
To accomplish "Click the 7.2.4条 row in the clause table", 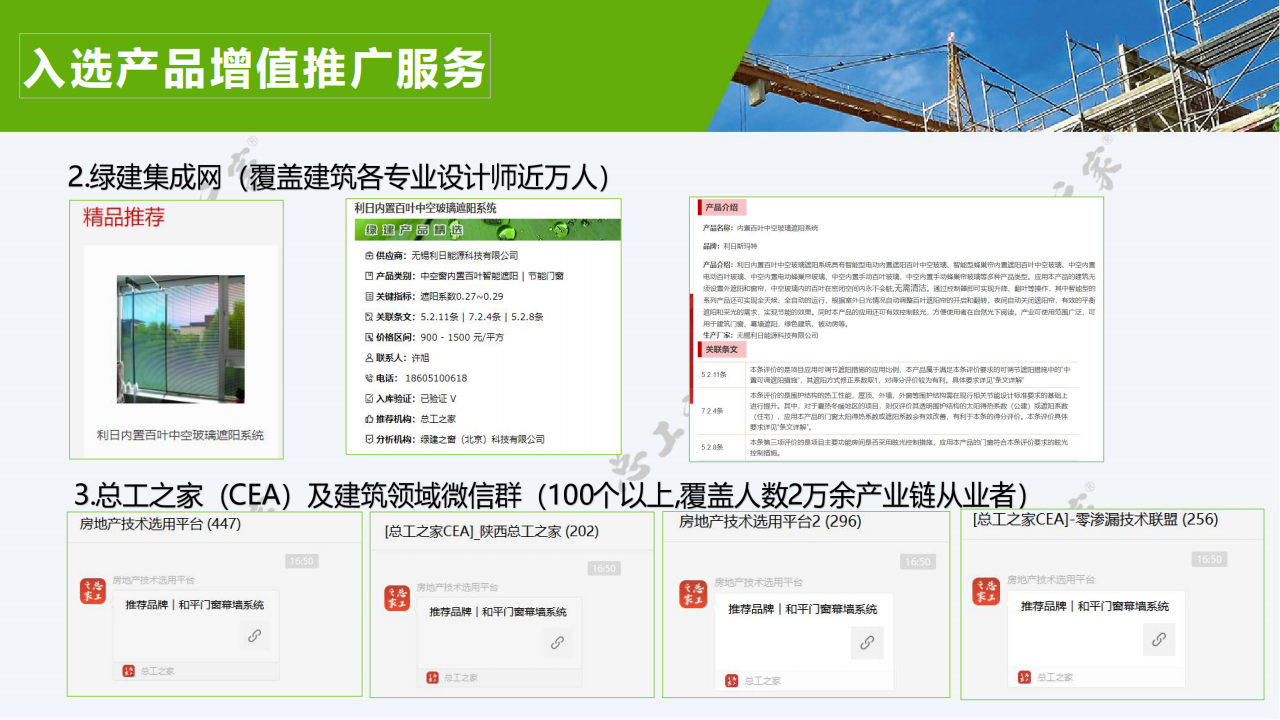I will (x=889, y=411).
